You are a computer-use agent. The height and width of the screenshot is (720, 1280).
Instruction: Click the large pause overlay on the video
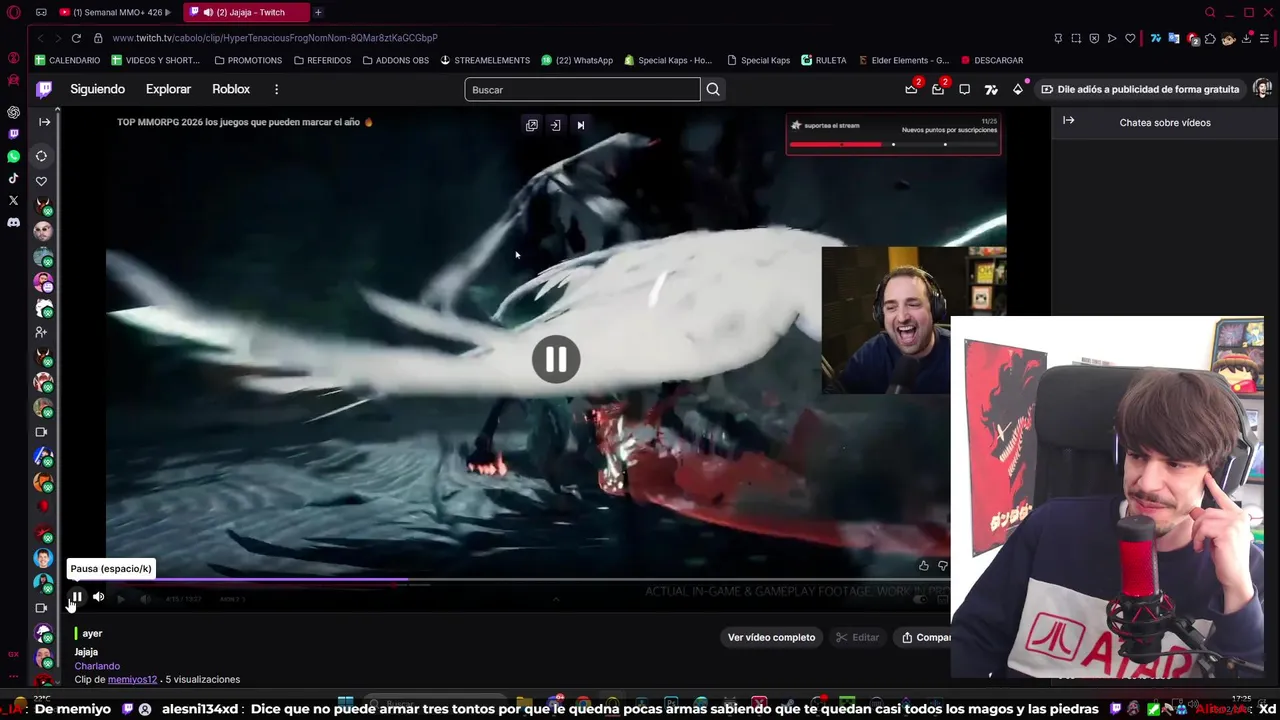click(x=556, y=359)
